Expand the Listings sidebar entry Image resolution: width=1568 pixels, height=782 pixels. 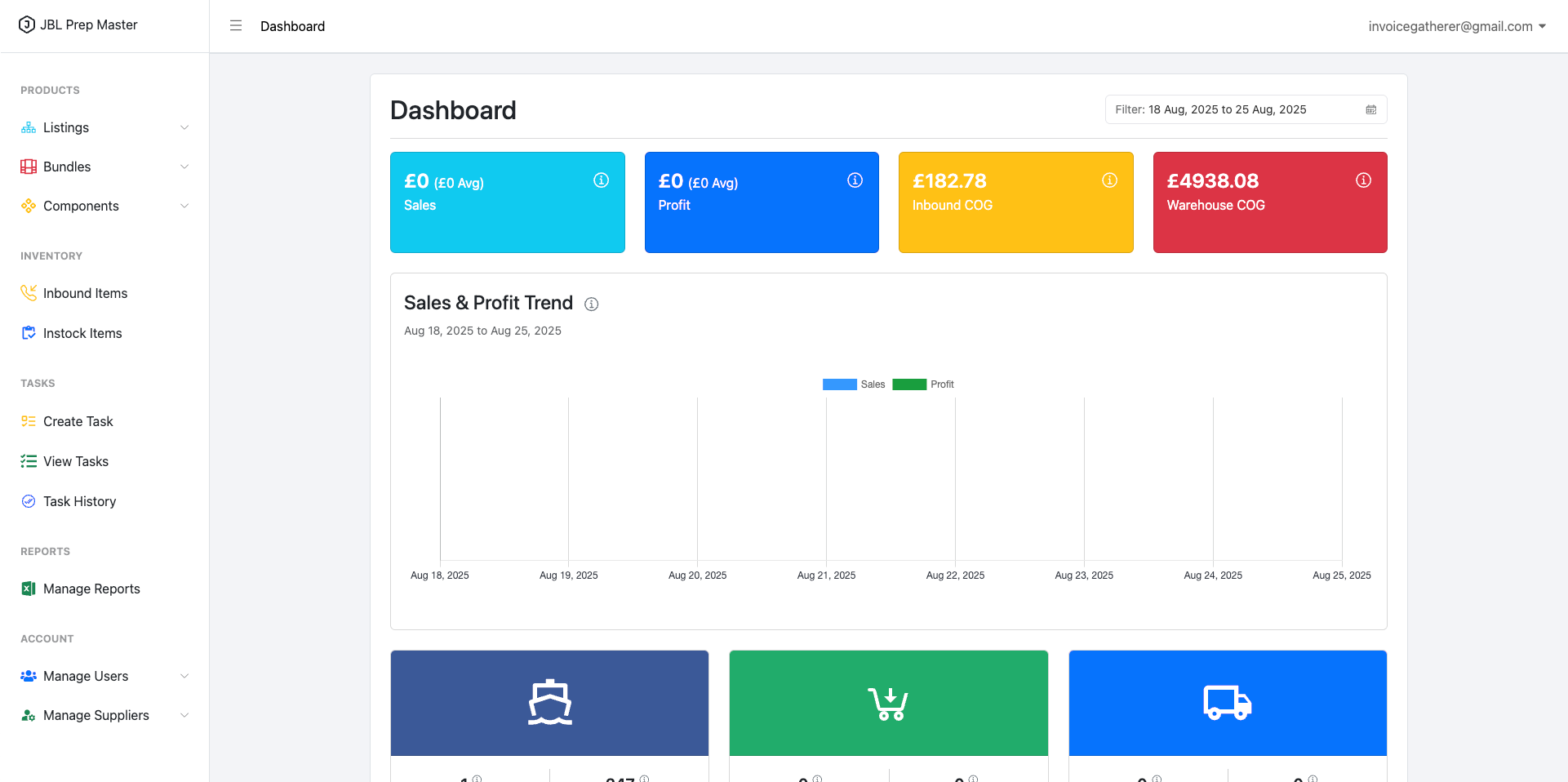click(184, 127)
